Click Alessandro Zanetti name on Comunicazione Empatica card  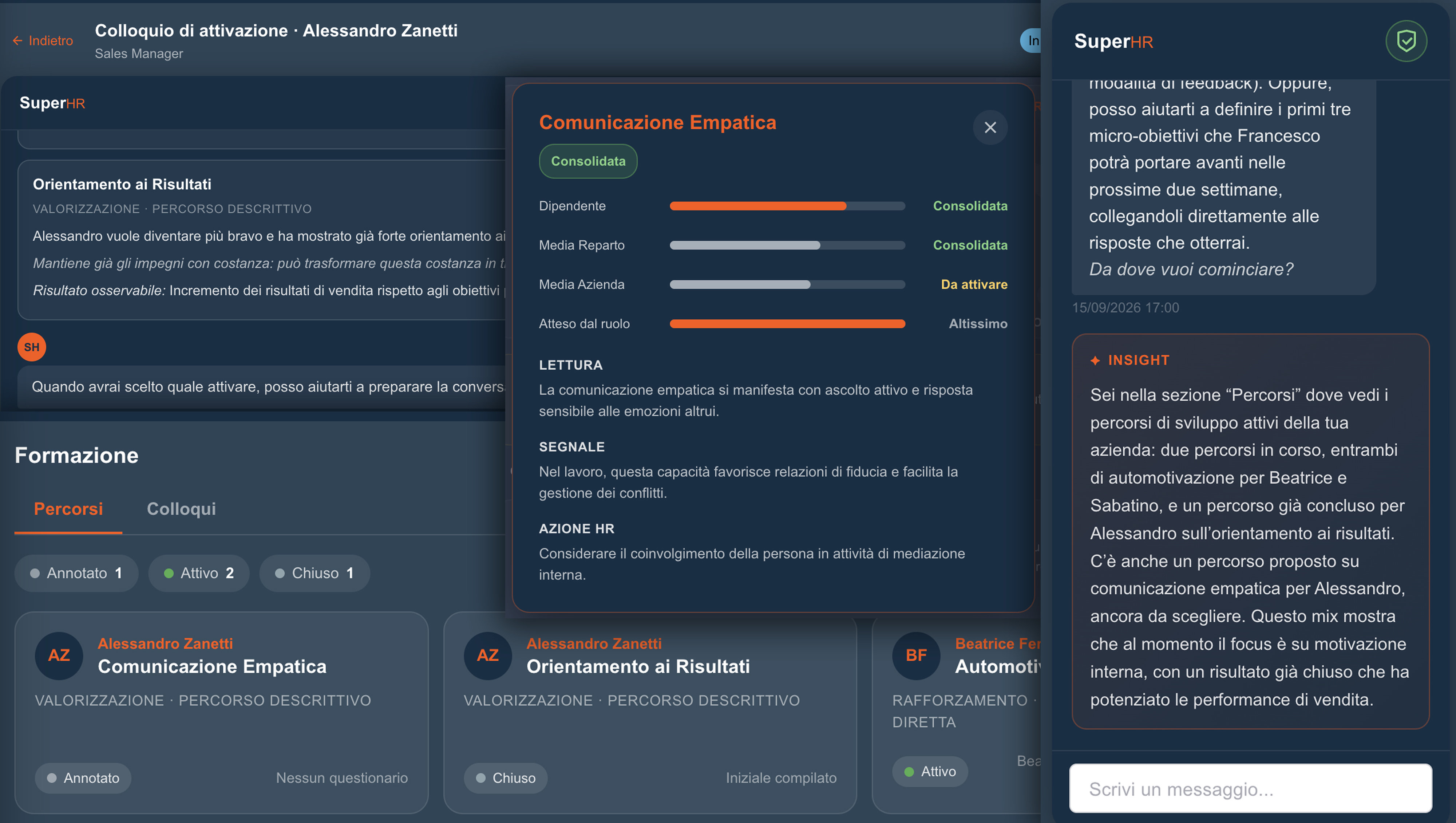click(165, 643)
